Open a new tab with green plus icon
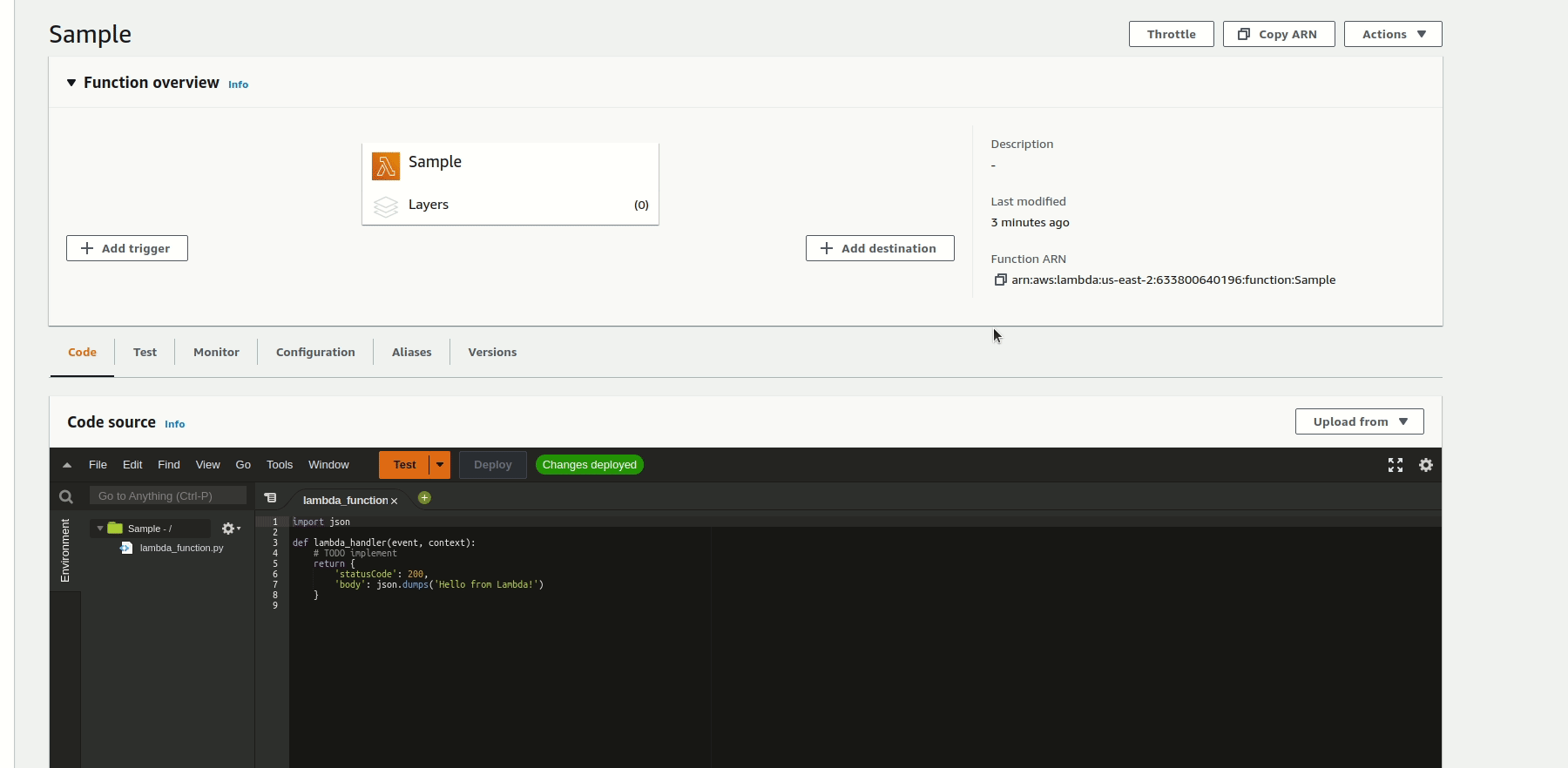The height and width of the screenshot is (768, 1568). coord(424,498)
